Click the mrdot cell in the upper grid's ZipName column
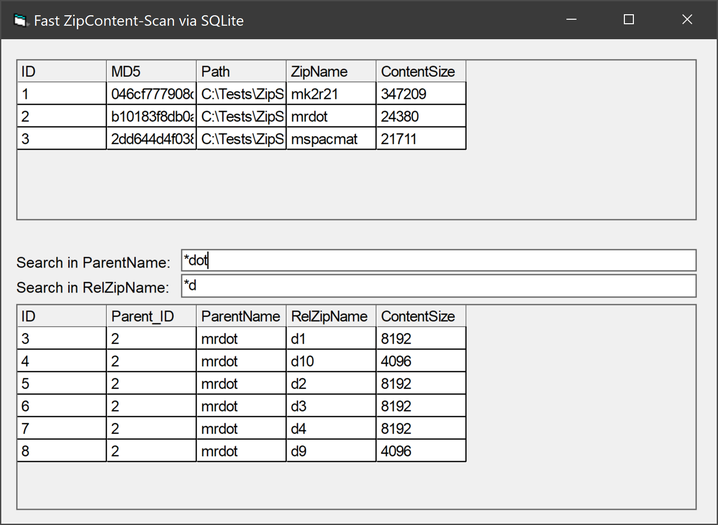The height and width of the screenshot is (525, 718). tap(331, 116)
